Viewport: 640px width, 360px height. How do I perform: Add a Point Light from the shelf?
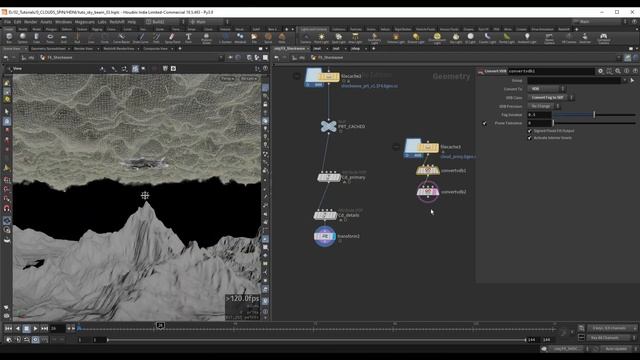click(321, 38)
